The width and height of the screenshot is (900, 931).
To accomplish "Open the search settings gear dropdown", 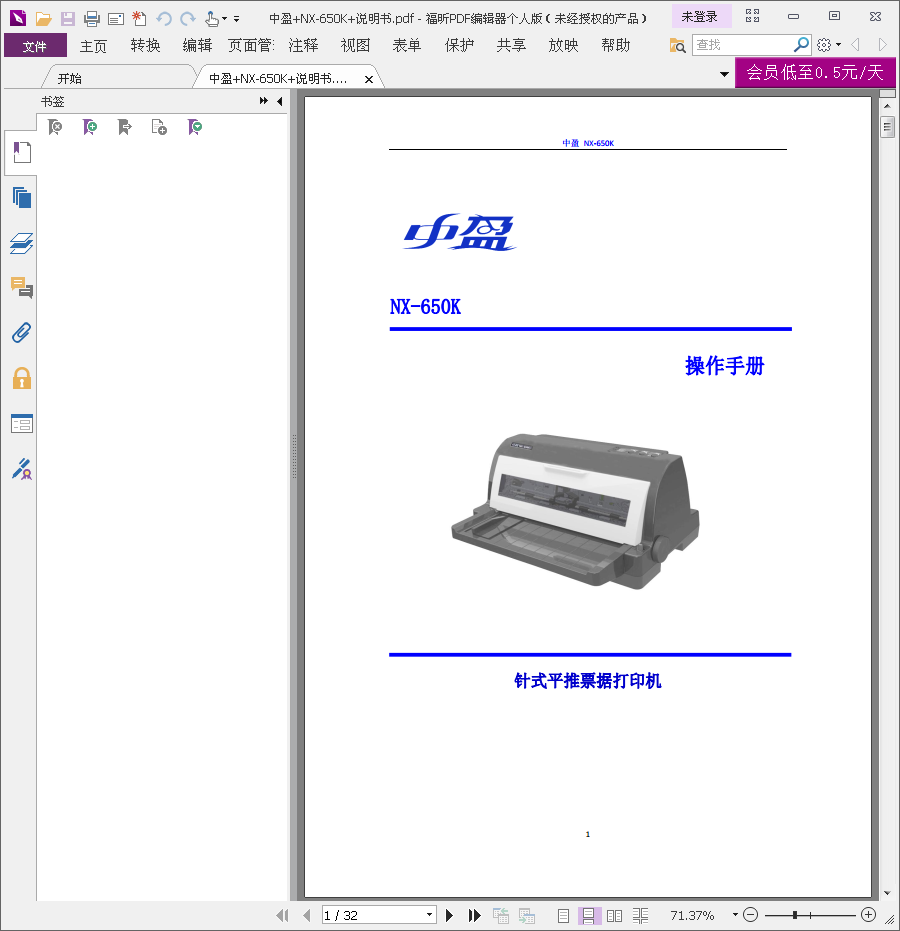I will [829, 45].
